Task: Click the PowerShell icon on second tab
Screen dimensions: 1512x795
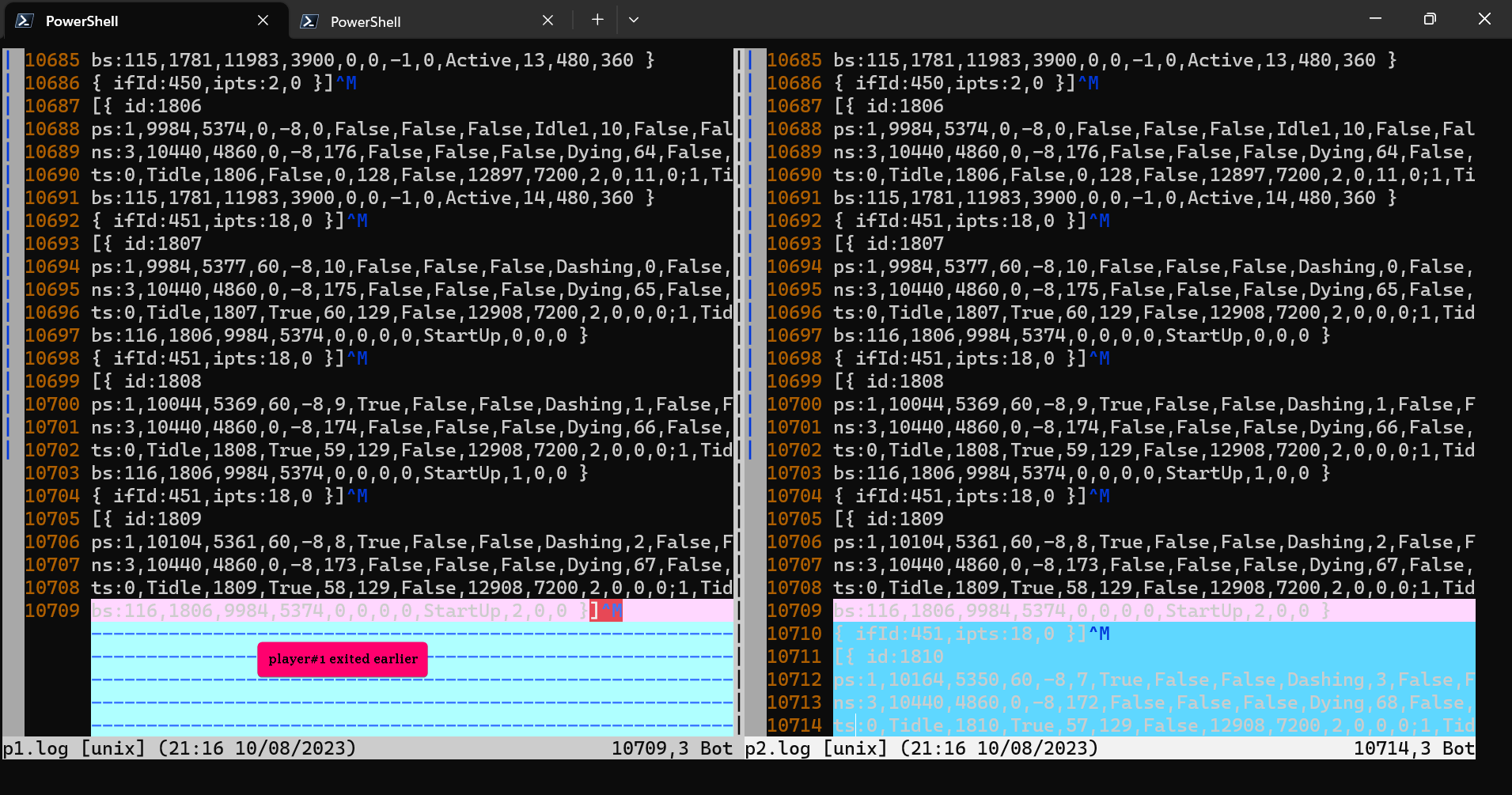Action: pyautogui.click(x=309, y=21)
